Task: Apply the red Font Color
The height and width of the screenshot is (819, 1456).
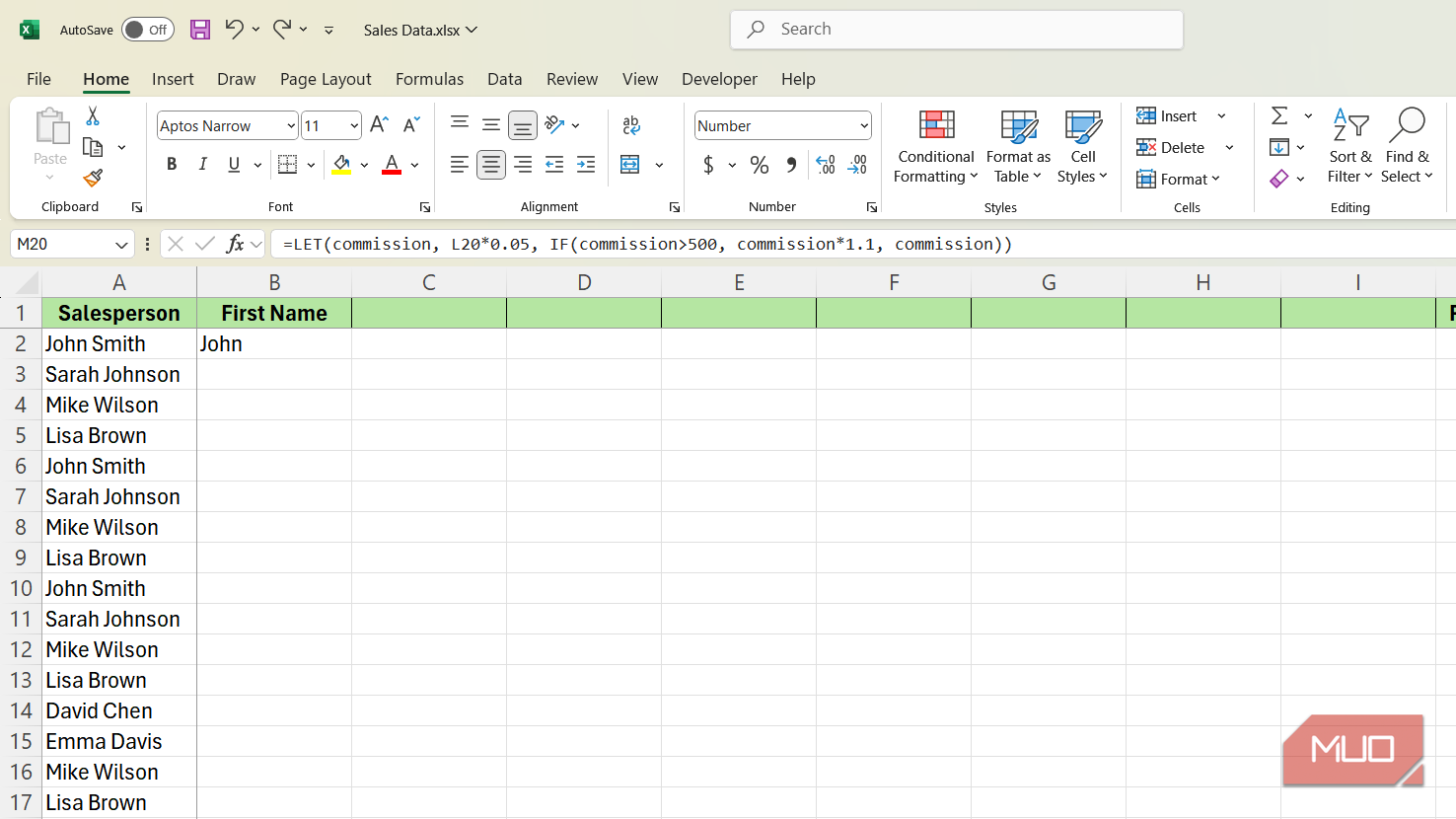Action: pos(392,165)
